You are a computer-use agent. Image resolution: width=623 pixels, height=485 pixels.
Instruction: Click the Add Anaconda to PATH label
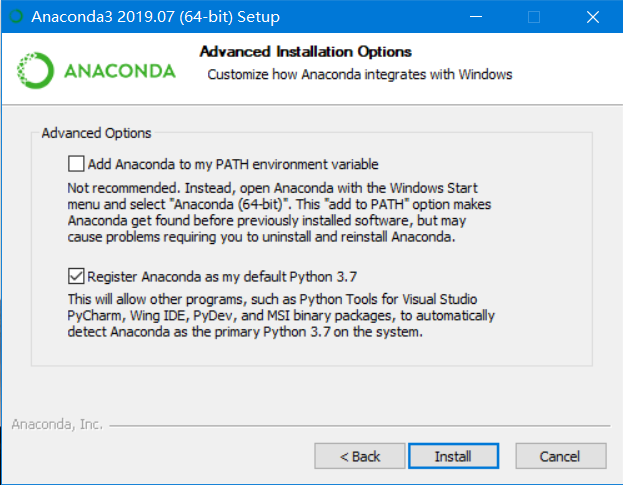click(x=233, y=164)
